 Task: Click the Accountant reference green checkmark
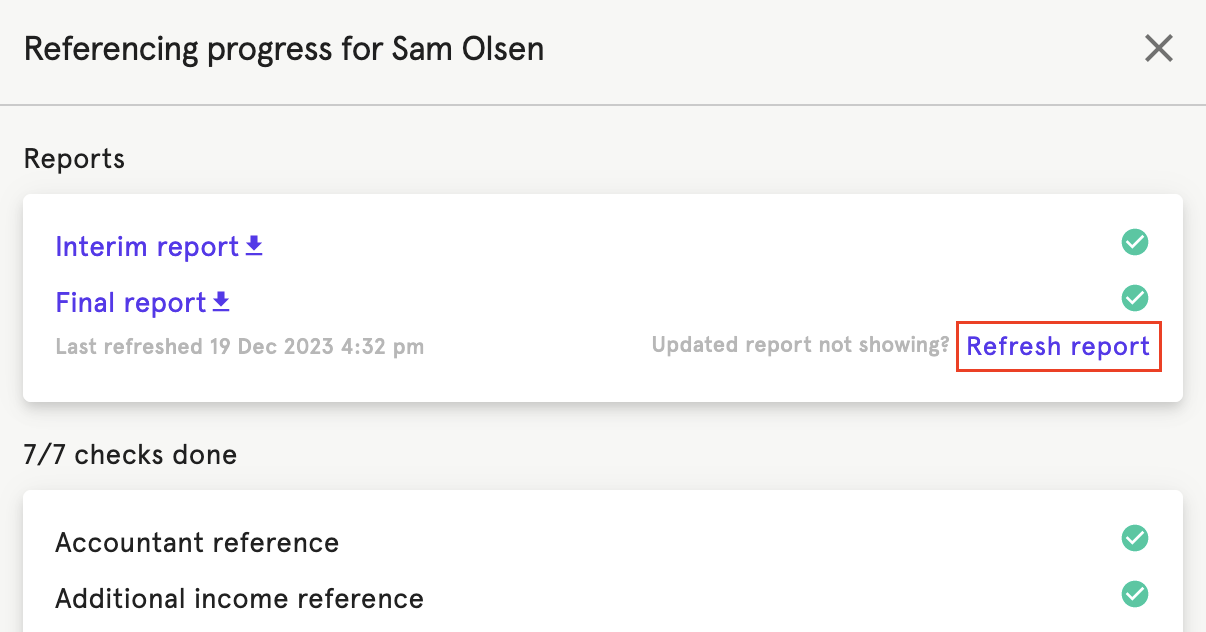1134,538
